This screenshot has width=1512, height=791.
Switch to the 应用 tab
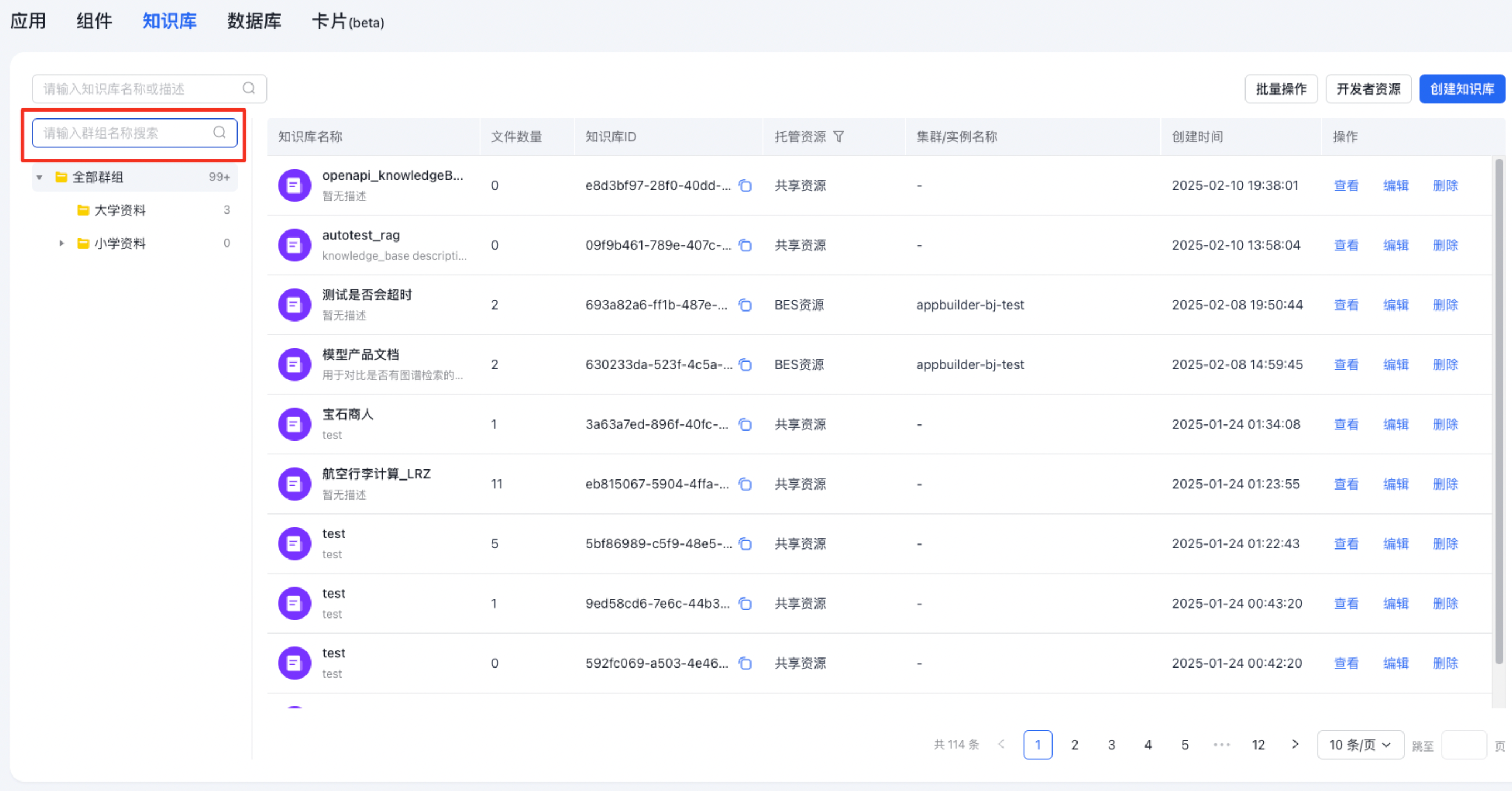[28, 21]
